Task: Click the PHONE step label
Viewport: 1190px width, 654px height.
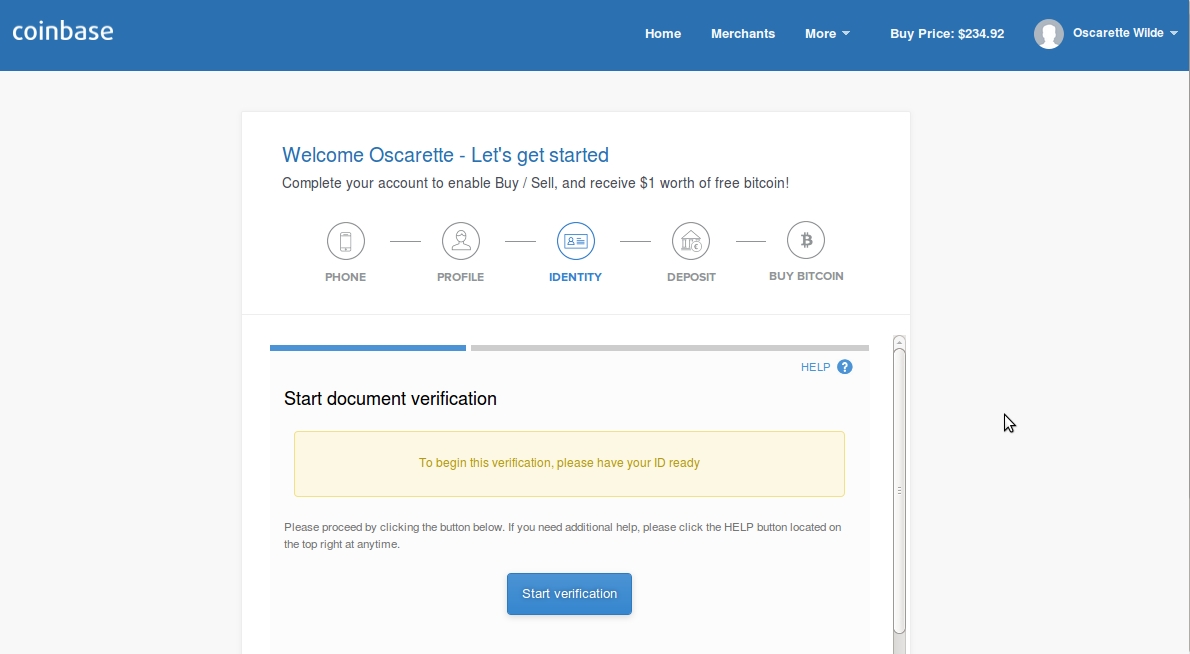Action: pyautogui.click(x=345, y=277)
